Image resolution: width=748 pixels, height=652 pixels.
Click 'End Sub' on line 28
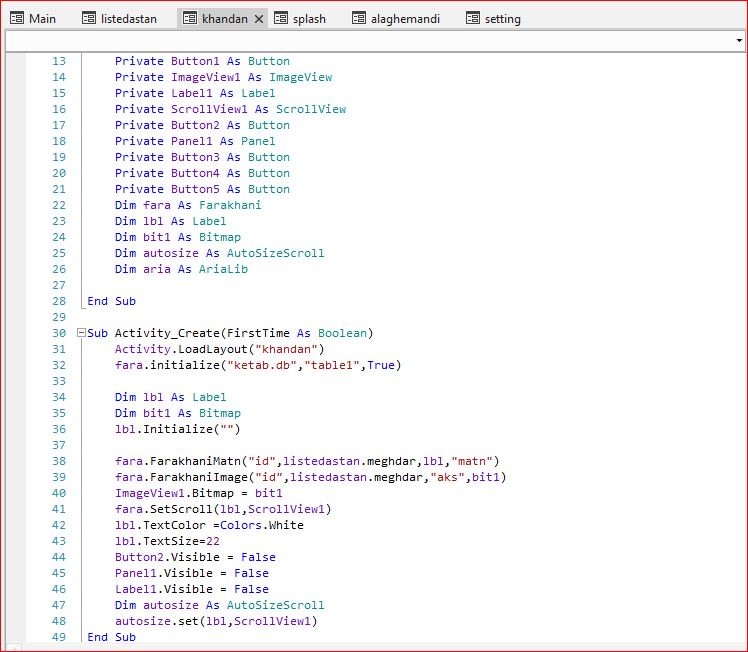[x=111, y=301]
